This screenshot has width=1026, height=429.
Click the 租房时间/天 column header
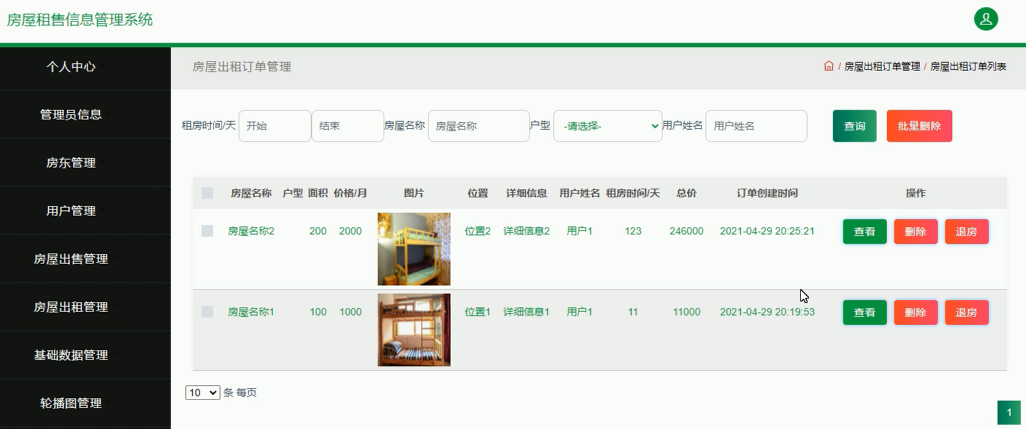click(633, 193)
